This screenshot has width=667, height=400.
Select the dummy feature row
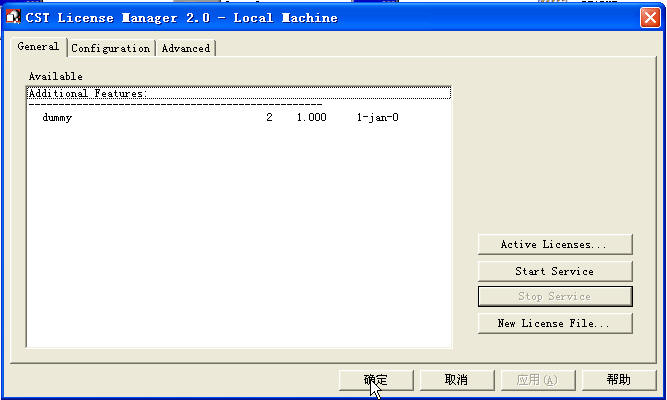239,117
